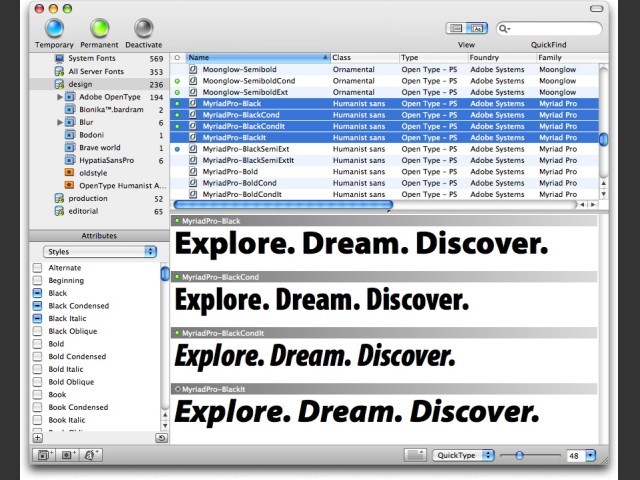This screenshot has height=480, width=640.
Task: Select the Bionika bardram set
Action: (x=111, y=109)
